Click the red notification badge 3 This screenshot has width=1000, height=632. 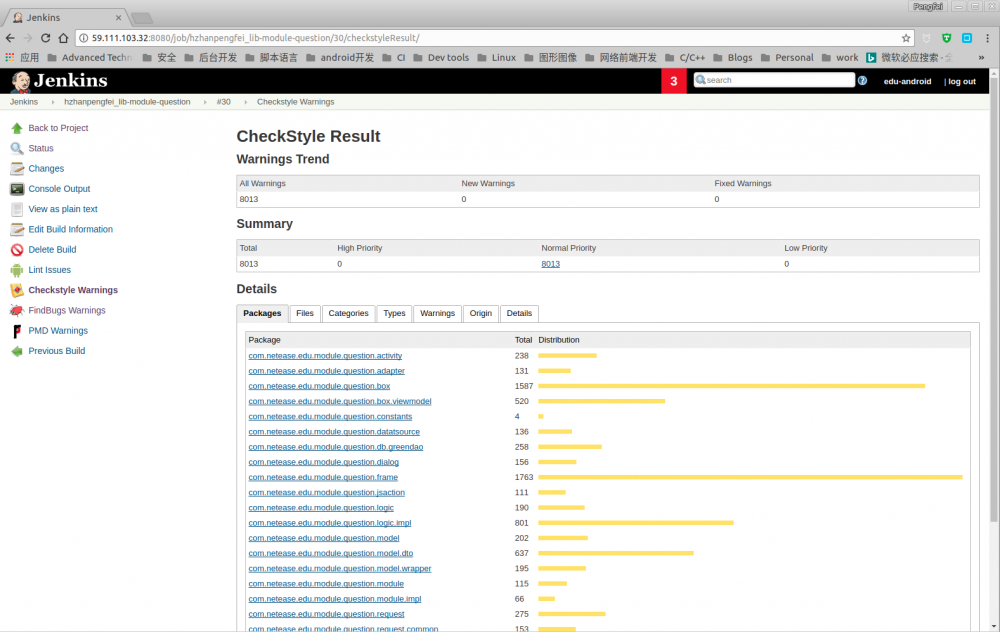[x=673, y=81]
